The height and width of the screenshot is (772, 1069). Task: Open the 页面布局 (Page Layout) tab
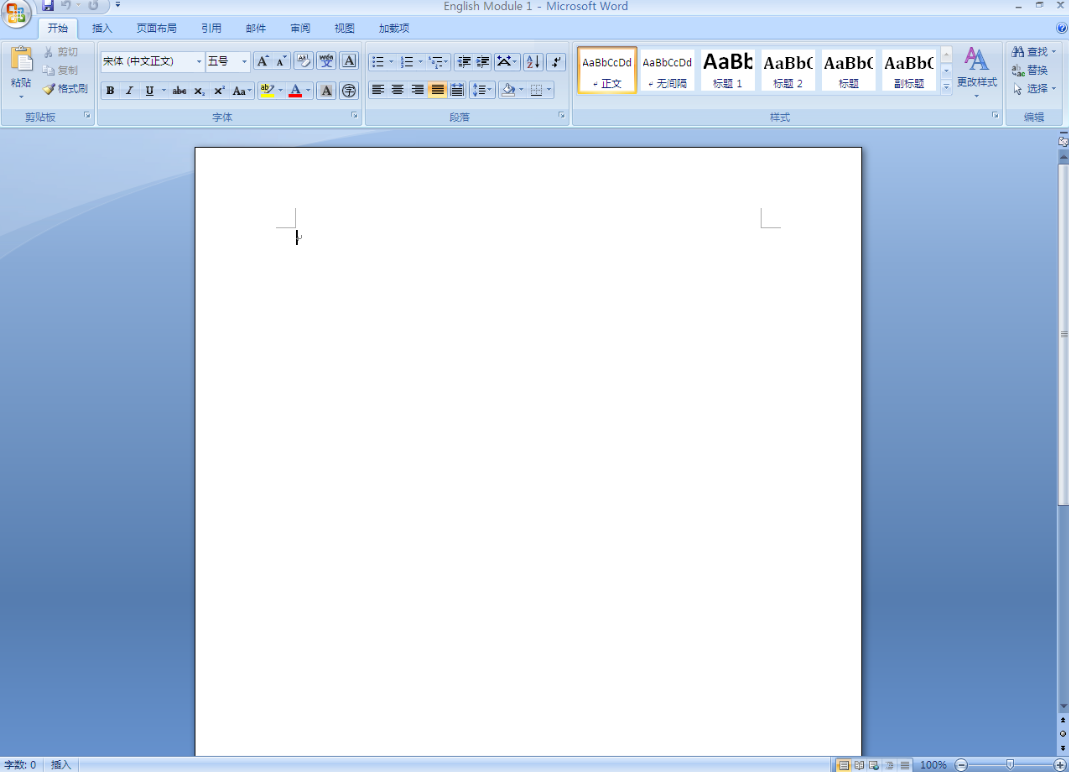[x=156, y=28]
